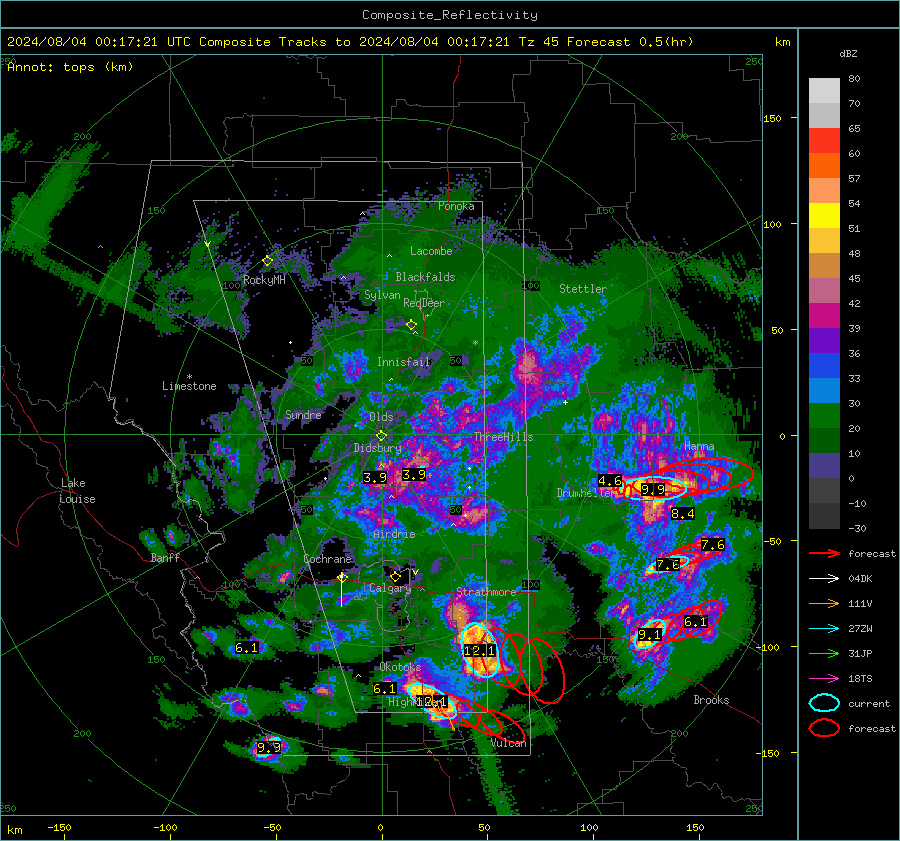Screen dimensions: 900x841
Task: Click the Stettler city label
Action: click(x=583, y=289)
